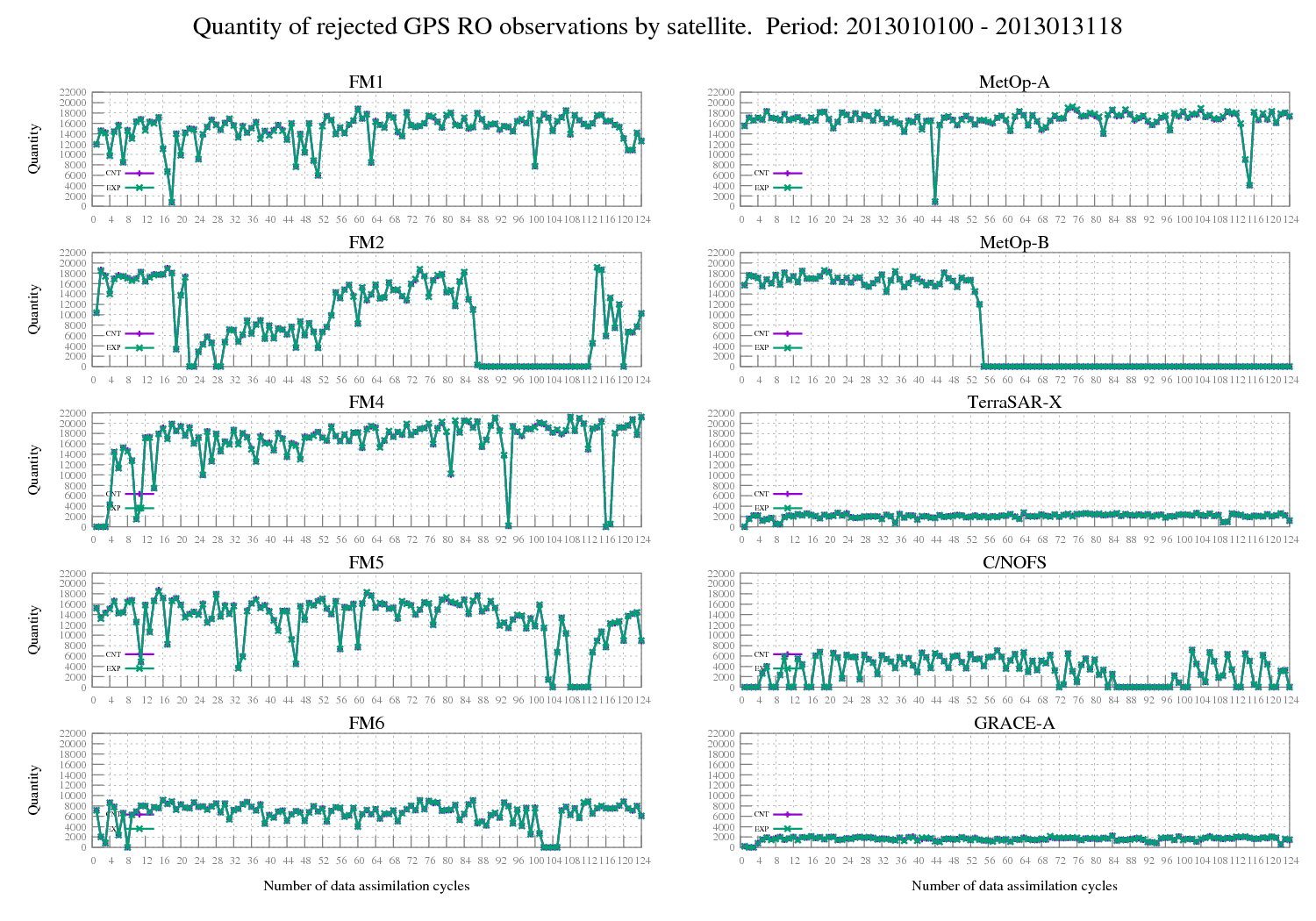1316x921 pixels.
Task: Click the CNT legend marker in FM1 plot
Action: pos(139,173)
